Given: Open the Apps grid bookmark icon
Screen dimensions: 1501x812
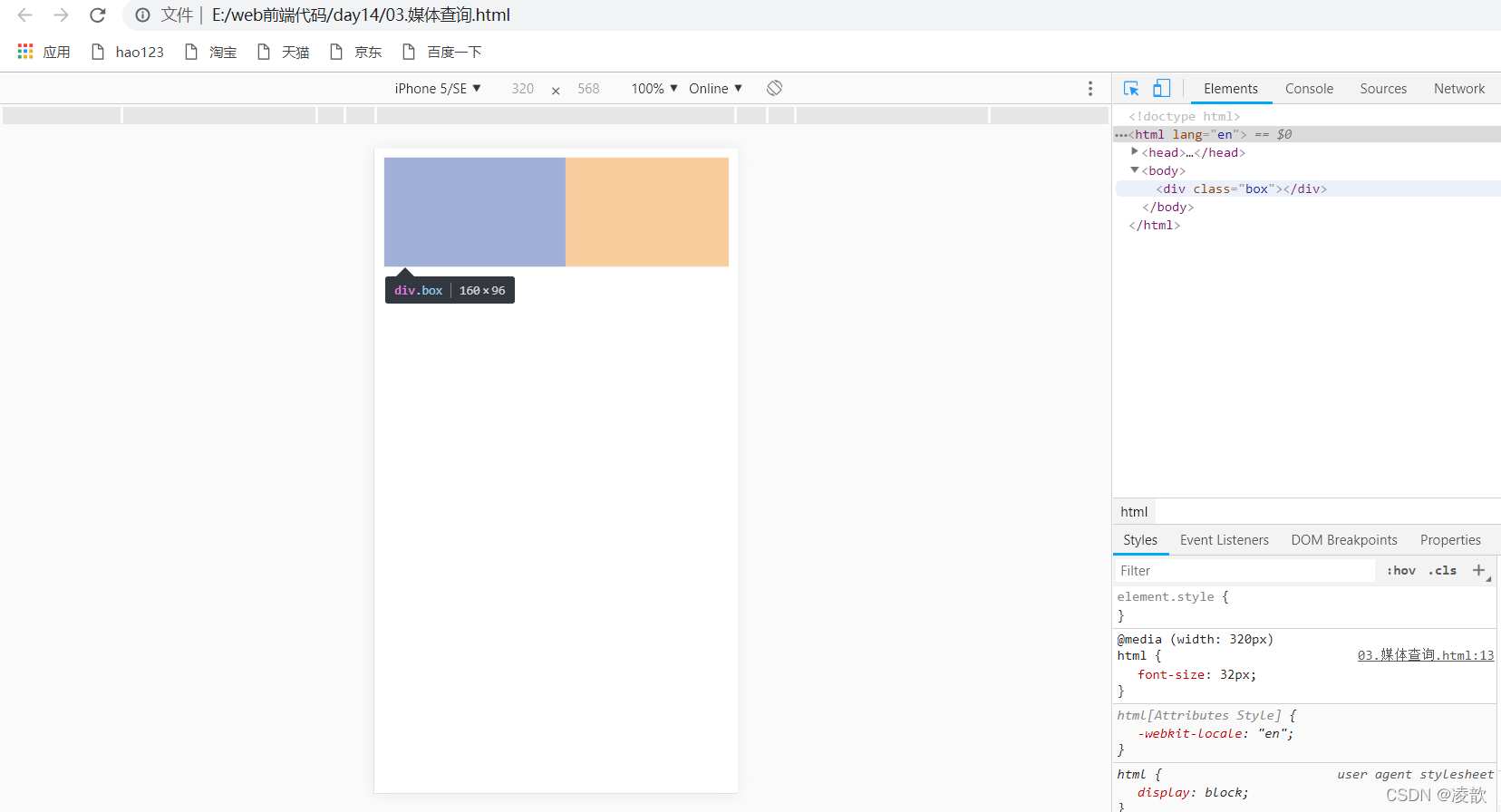Looking at the screenshot, I should [25, 52].
